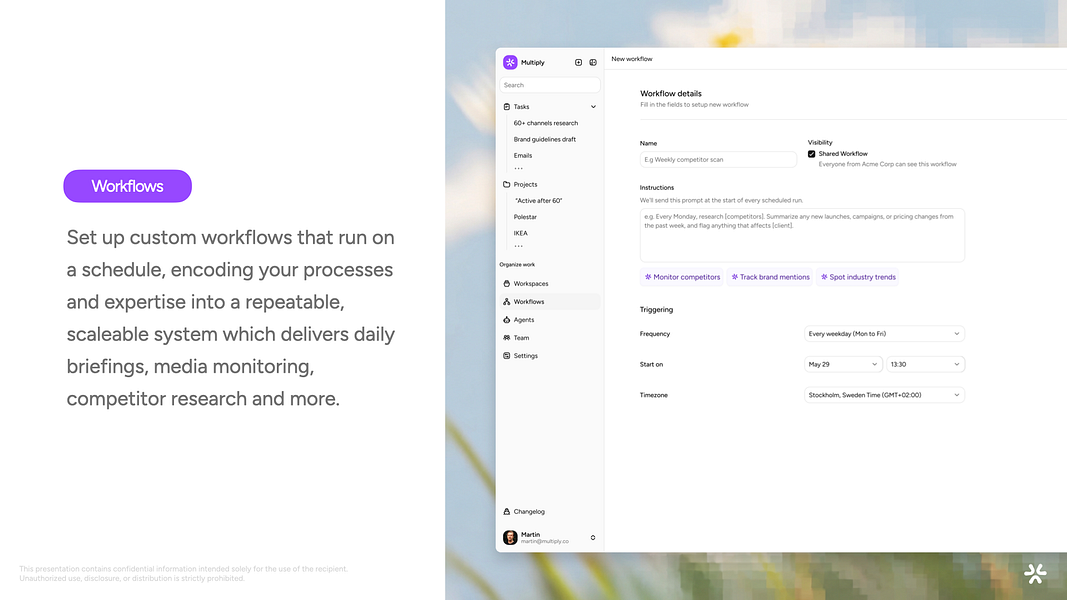1067x600 pixels.
Task: Open the Brand guidelines draft task
Action: tap(544, 139)
